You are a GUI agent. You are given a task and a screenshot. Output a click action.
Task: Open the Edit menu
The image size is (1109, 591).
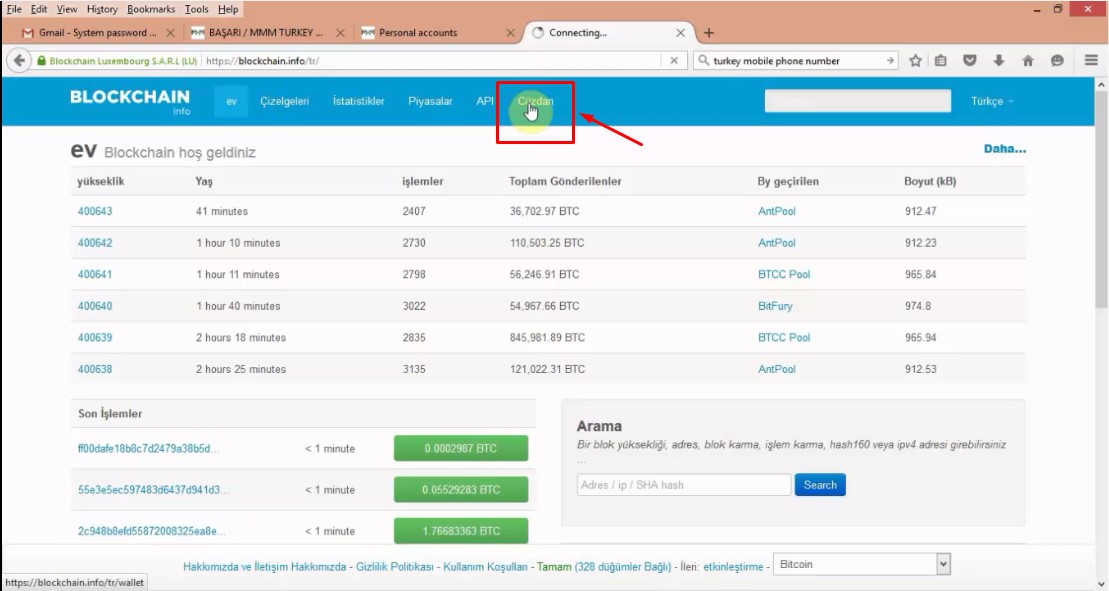(39, 9)
